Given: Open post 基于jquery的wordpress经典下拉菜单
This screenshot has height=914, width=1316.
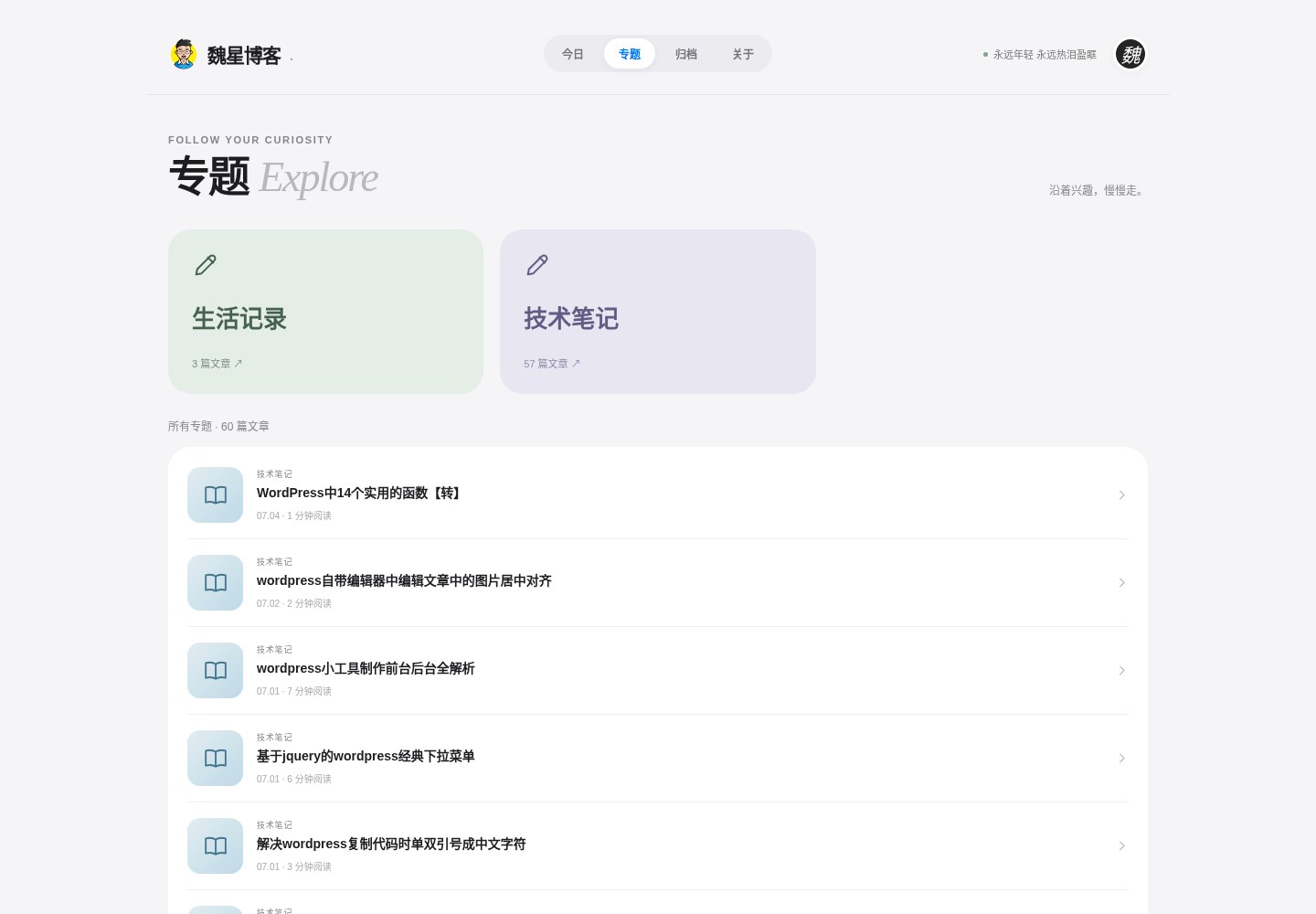Looking at the screenshot, I should (x=366, y=756).
